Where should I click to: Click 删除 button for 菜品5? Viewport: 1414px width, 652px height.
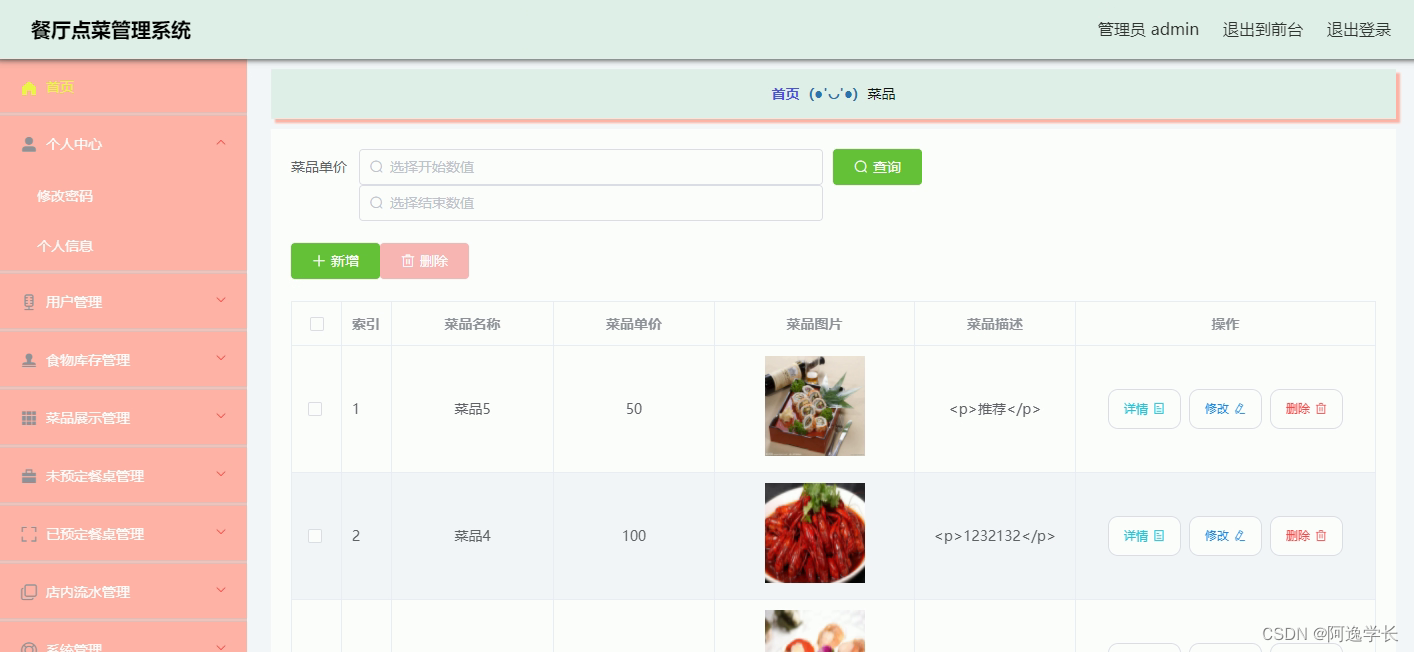click(x=1306, y=409)
